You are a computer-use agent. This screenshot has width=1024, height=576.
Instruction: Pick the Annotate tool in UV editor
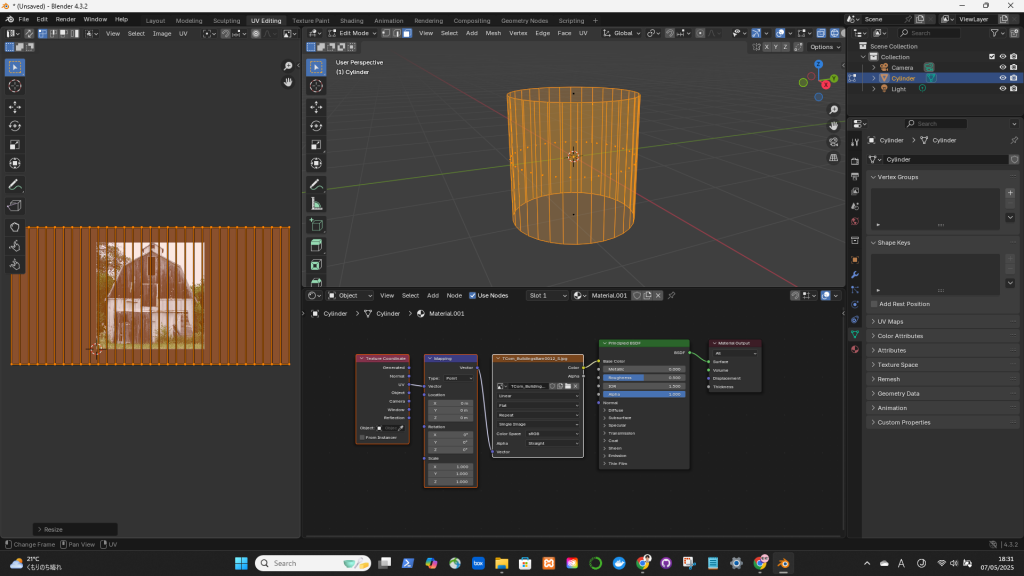(15, 185)
